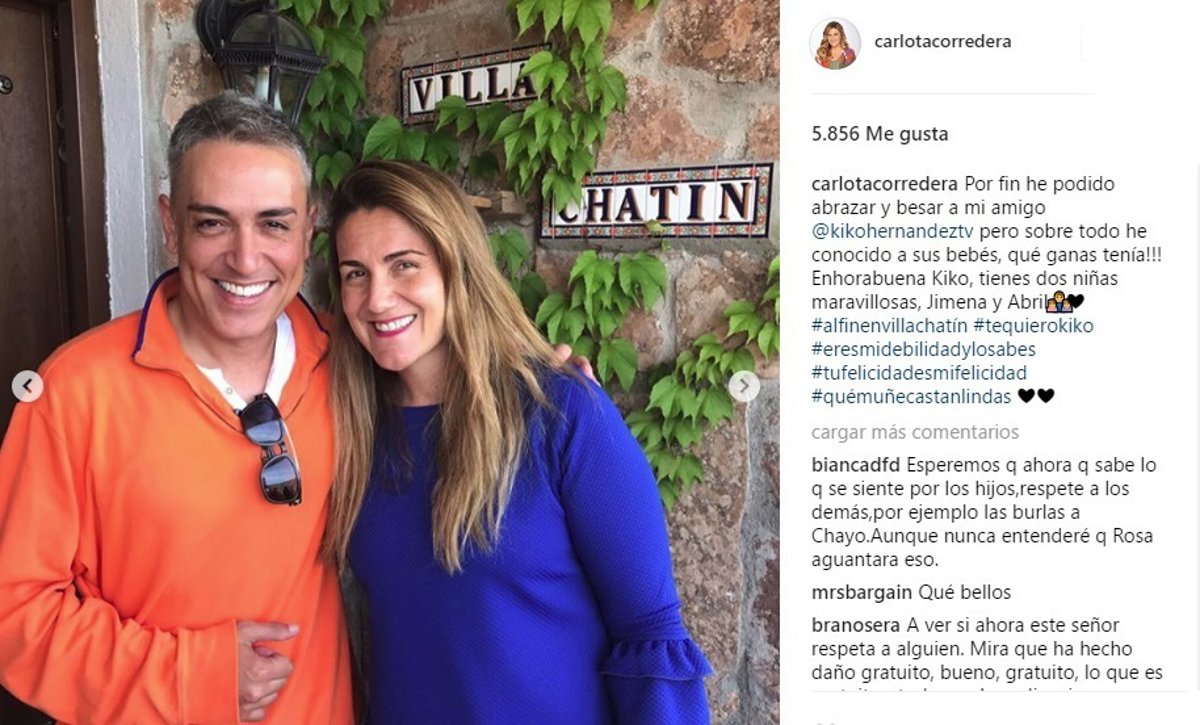
Task: Open commenter branosera profile
Action: [857, 625]
